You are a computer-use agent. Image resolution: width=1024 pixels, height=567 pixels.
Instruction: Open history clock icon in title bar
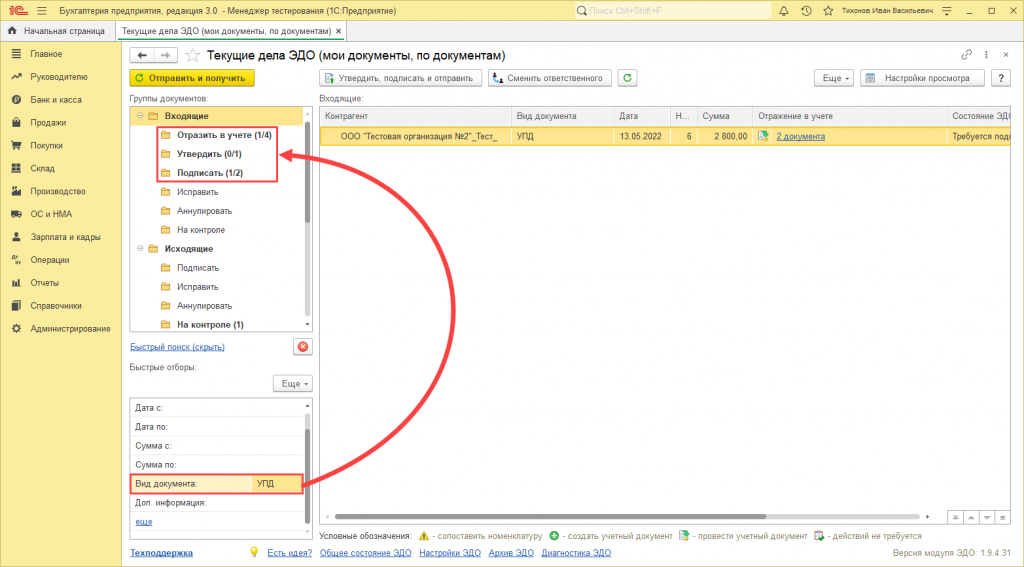tap(806, 10)
